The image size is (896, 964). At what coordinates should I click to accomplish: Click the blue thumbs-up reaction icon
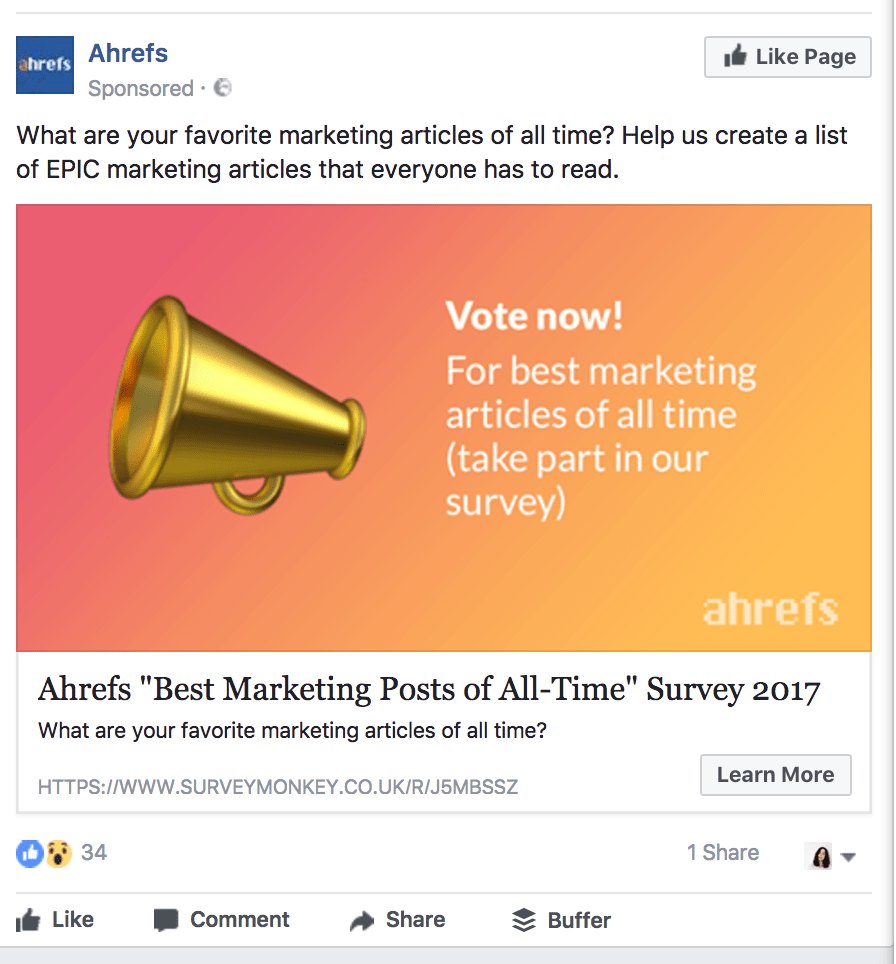(30, 852)
